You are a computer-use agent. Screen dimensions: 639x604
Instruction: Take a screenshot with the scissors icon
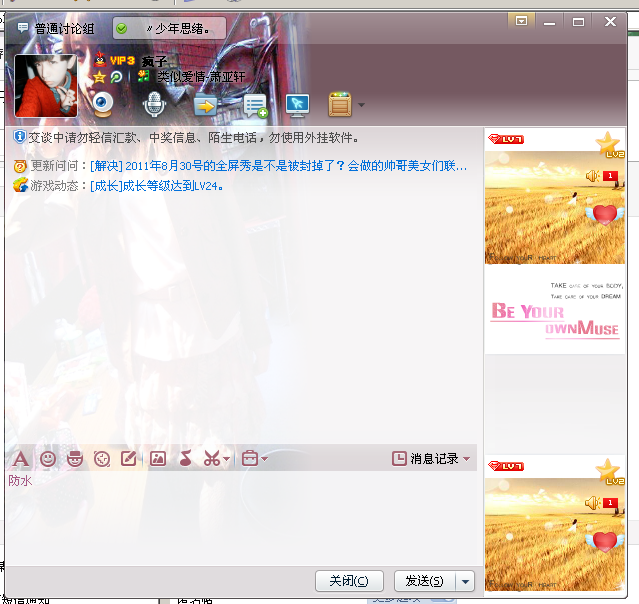tap(212, 459)
